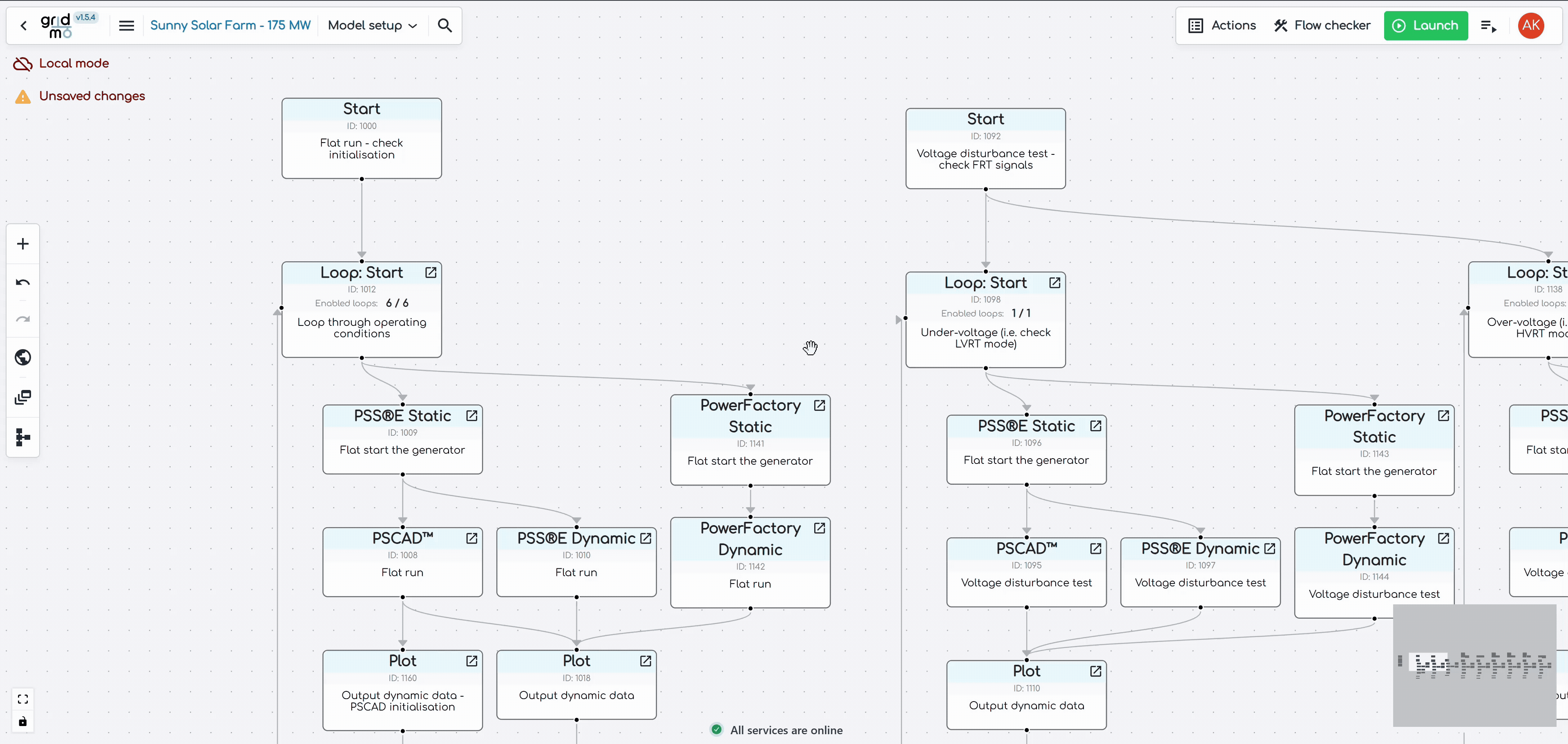Open the Actions menu
The width and height of the screenshot is (1568, 744).
tap(1222, 26)
